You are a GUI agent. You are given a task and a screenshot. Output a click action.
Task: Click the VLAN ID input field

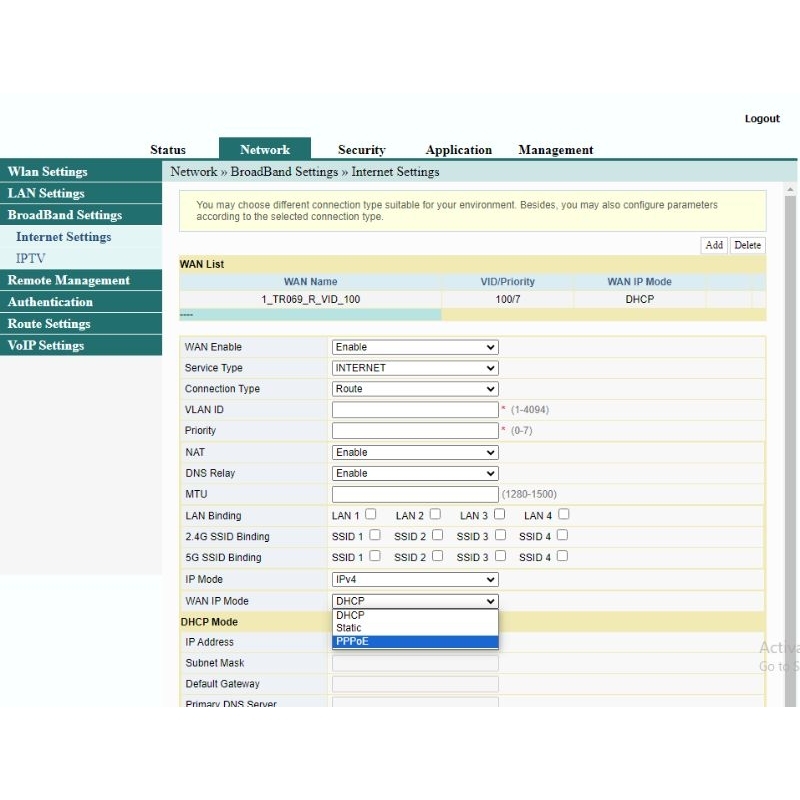414,410
